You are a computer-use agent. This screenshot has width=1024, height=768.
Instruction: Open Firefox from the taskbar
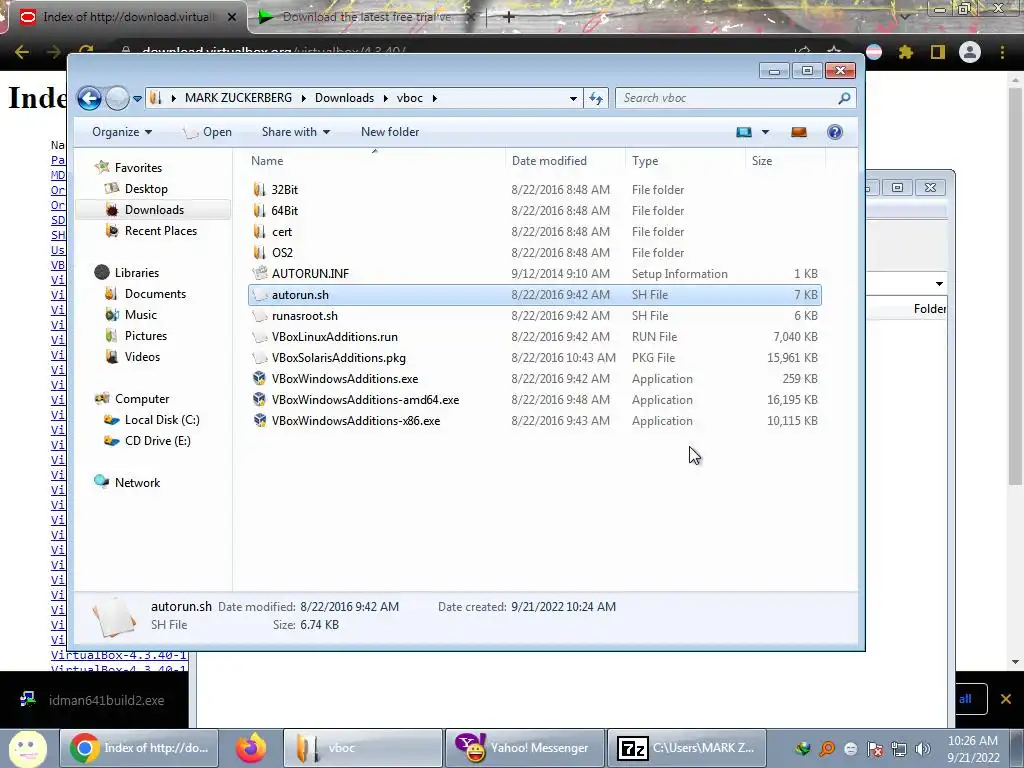251,748
